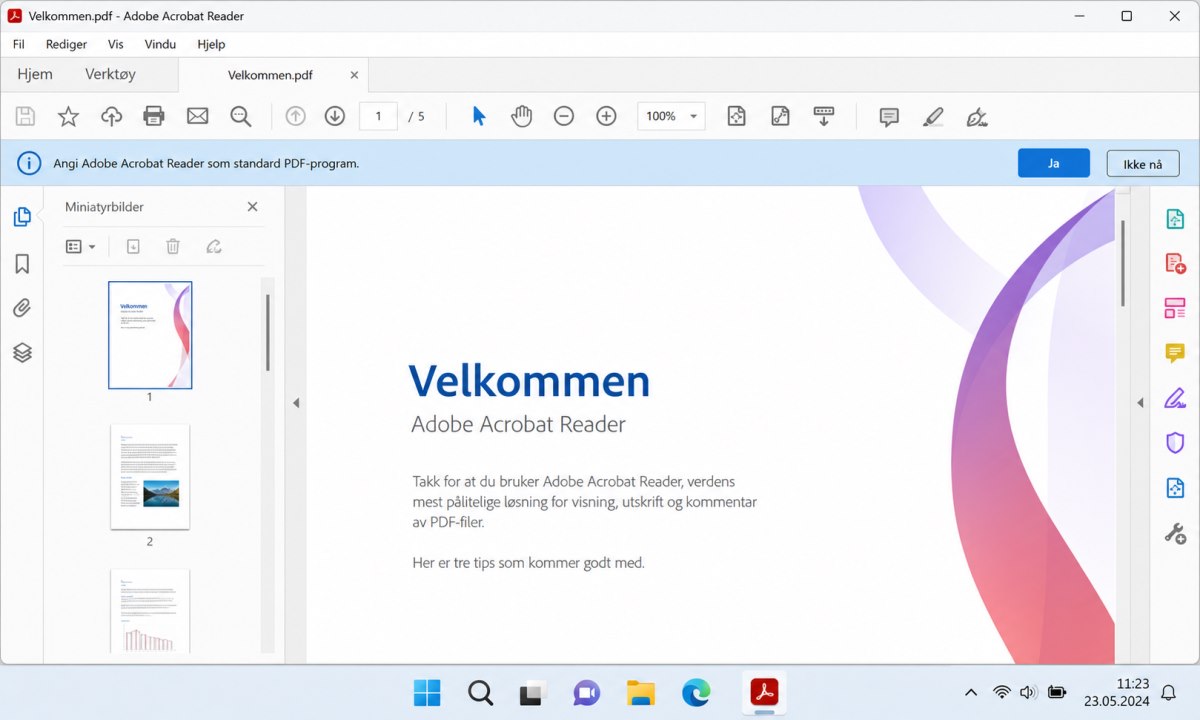Select the highlight text pen tool
Image resolution: width=1200 pixels, height=720 pixels.
point(933,117)
